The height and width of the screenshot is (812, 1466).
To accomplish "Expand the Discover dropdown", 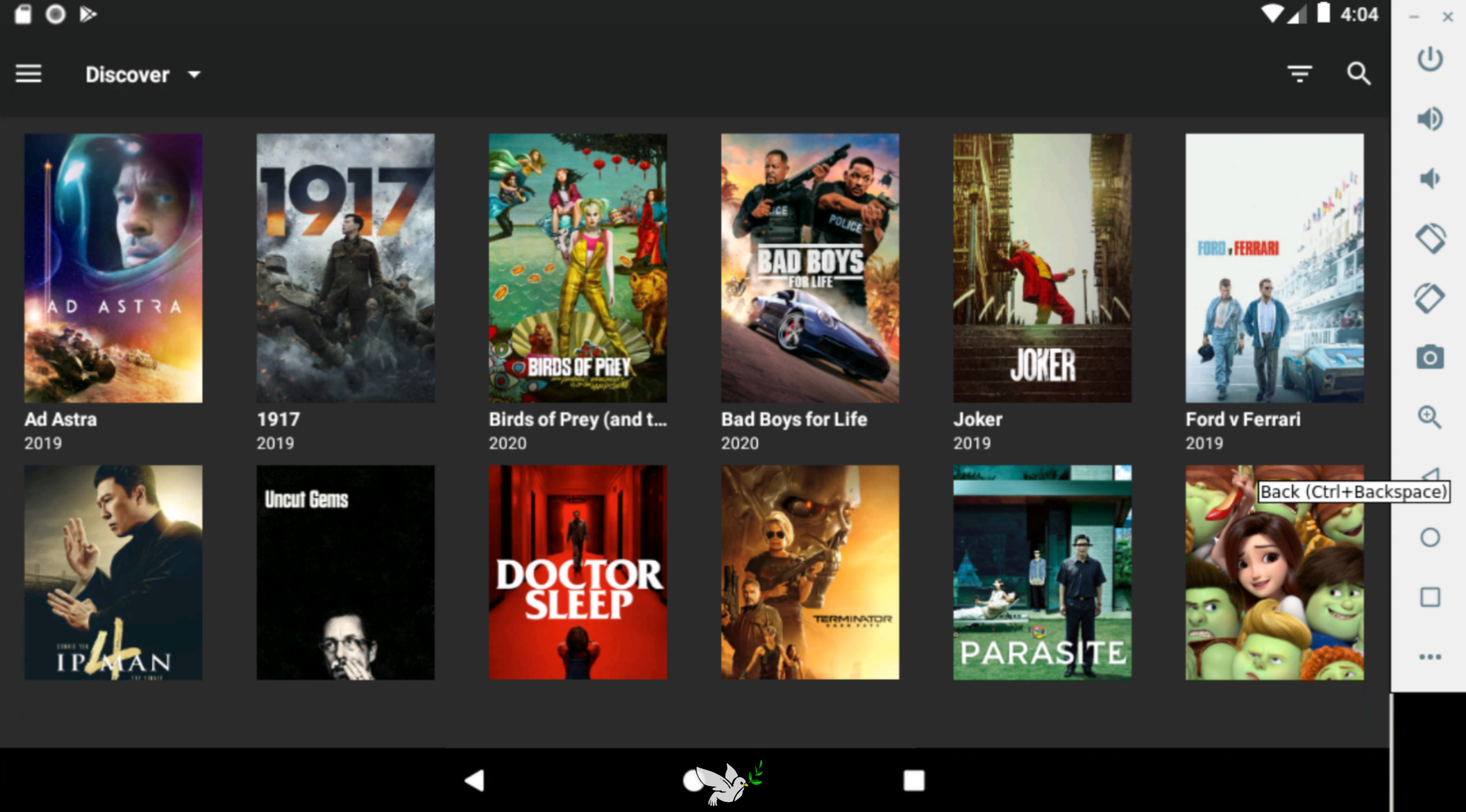I will (x=143, y=74).
